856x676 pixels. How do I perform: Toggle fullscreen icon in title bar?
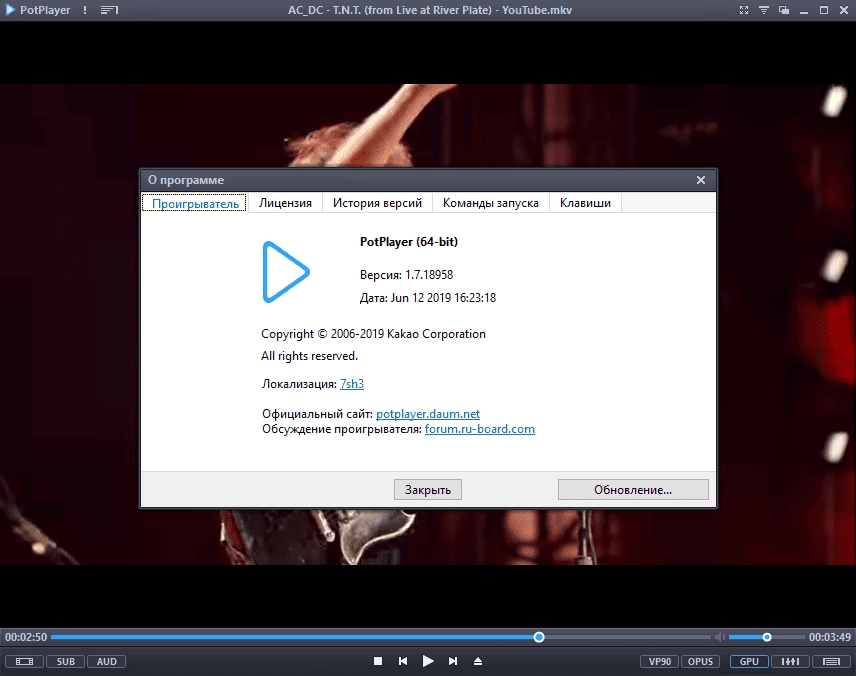pyautogui.click(x=744, y=10)
